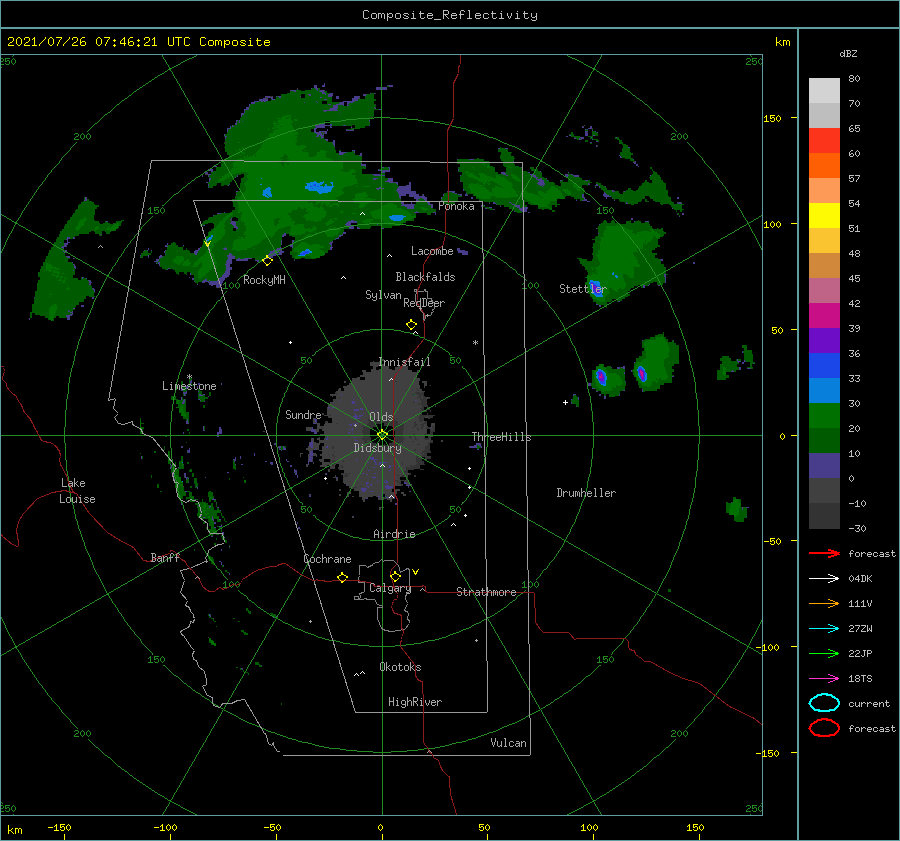Select the Drumheller label
Viewport: 900px width, 841px height.
click(586, 493)
